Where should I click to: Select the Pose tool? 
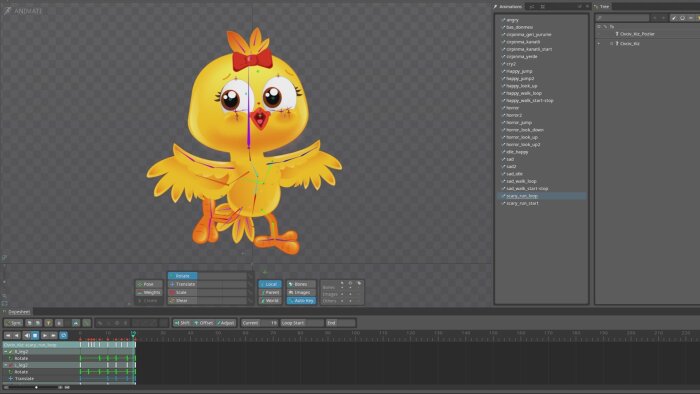click(x=149, y=284)
